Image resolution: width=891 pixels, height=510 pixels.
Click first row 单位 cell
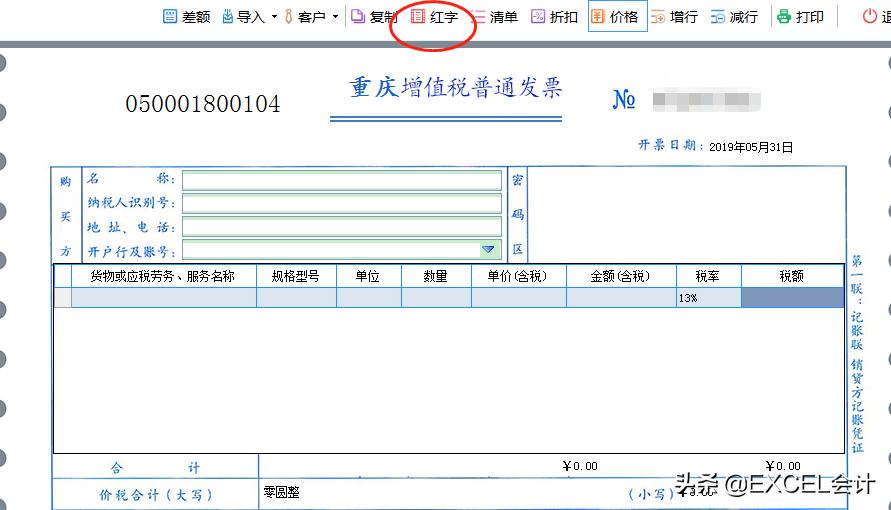click(x=369, y=298)
